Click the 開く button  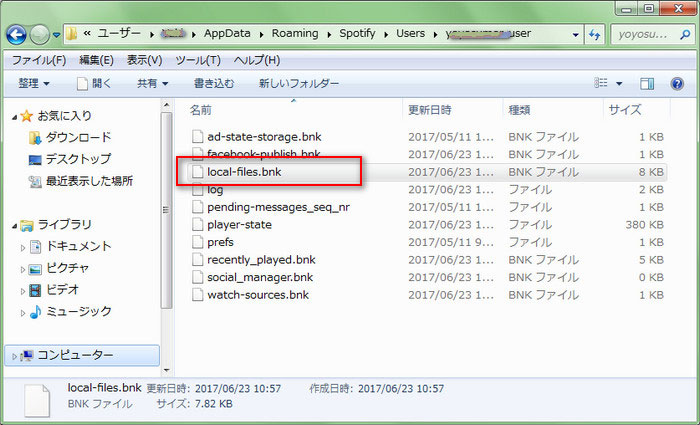[x=94, y=83]
